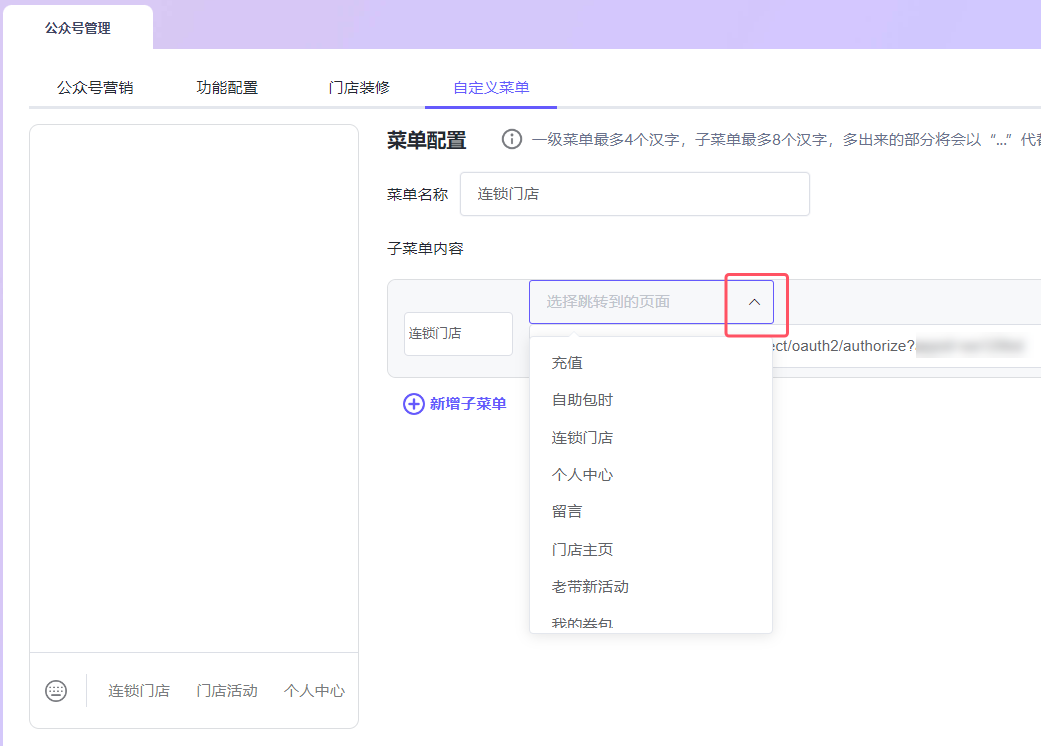Viewport: 1041px width, 746px height.
Task: Select 门店主页 from the dropdown
Action: pos(582,550)
